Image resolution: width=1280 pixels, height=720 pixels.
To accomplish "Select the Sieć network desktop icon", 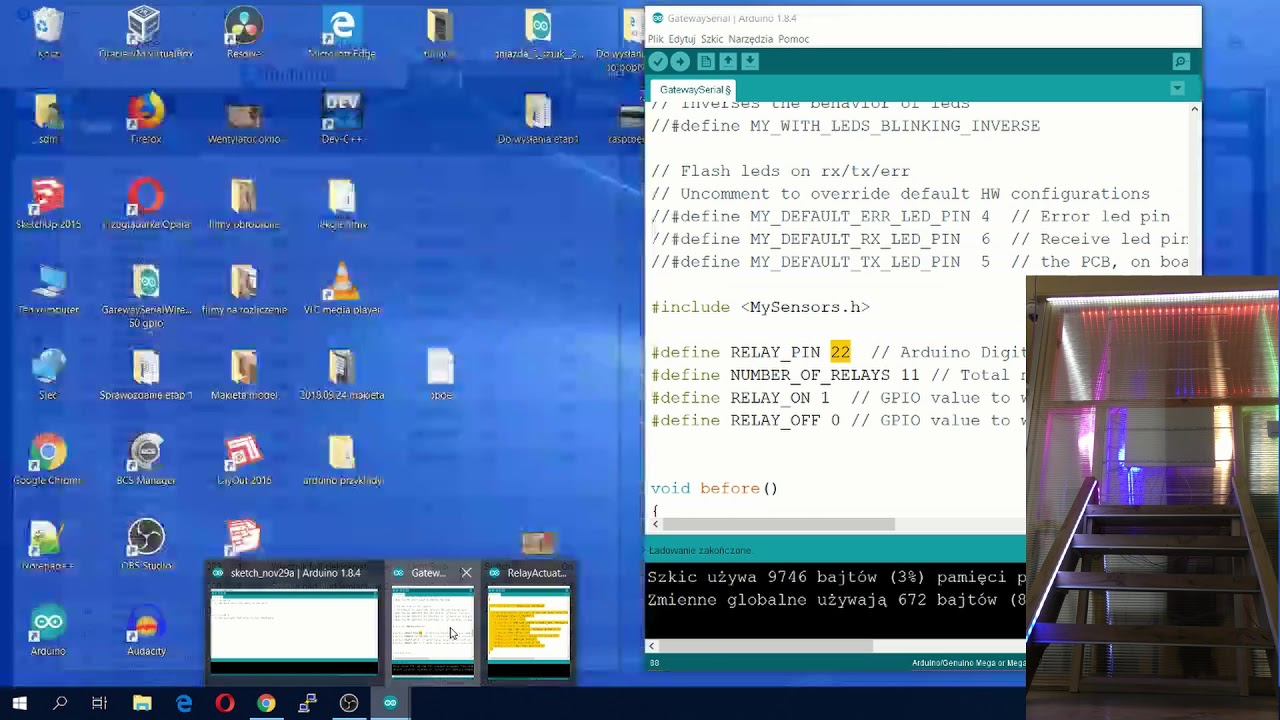I will pyautogui.click(x=48, y=374).
